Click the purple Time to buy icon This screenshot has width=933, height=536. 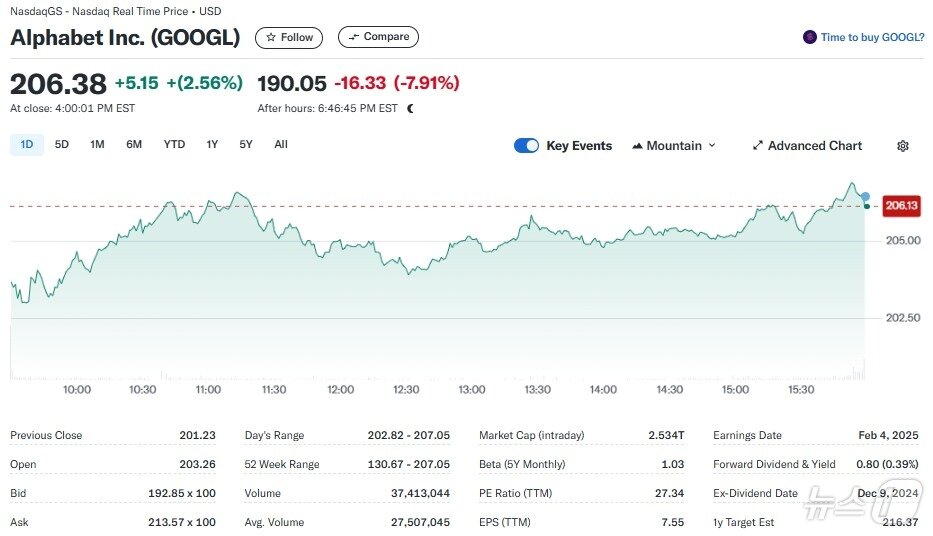[x=809, y=37]
